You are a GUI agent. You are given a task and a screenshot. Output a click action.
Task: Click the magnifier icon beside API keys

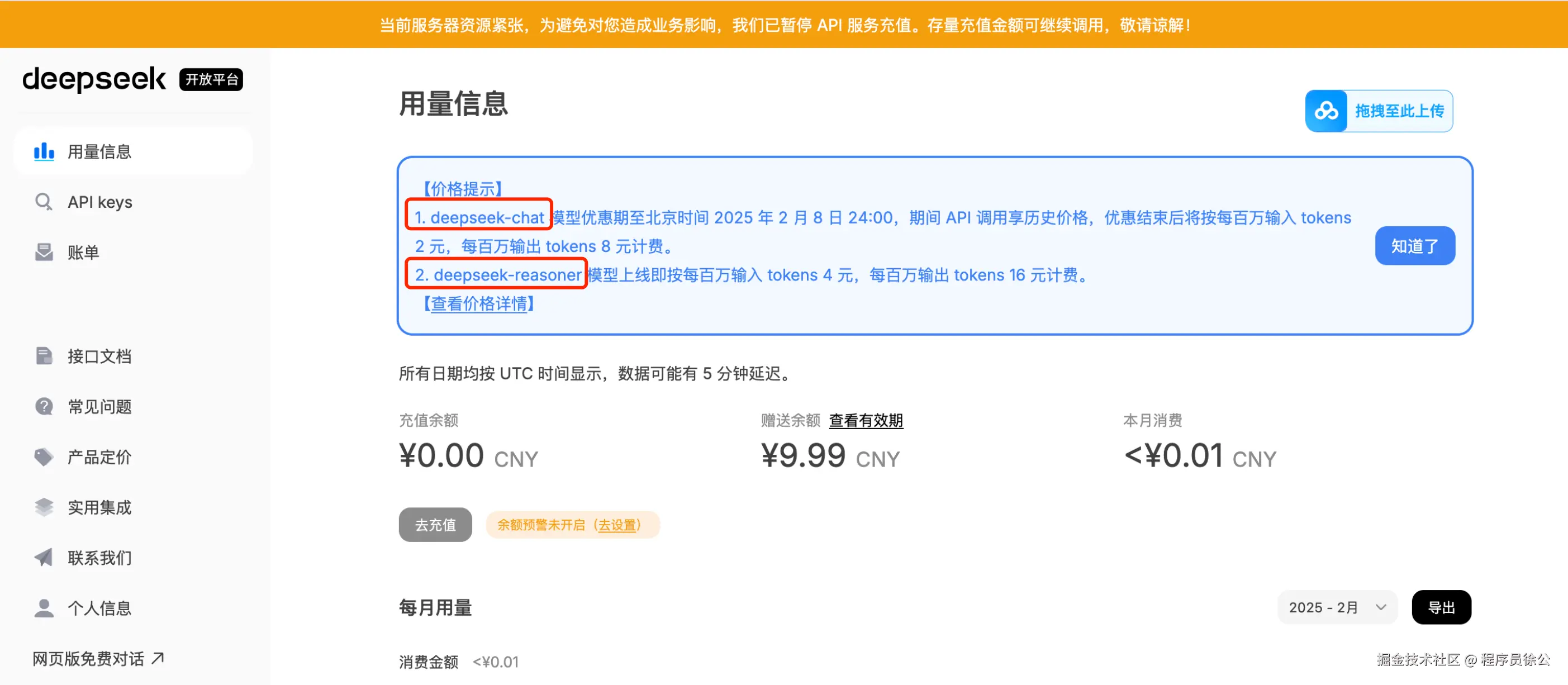[x=43, y=201]
